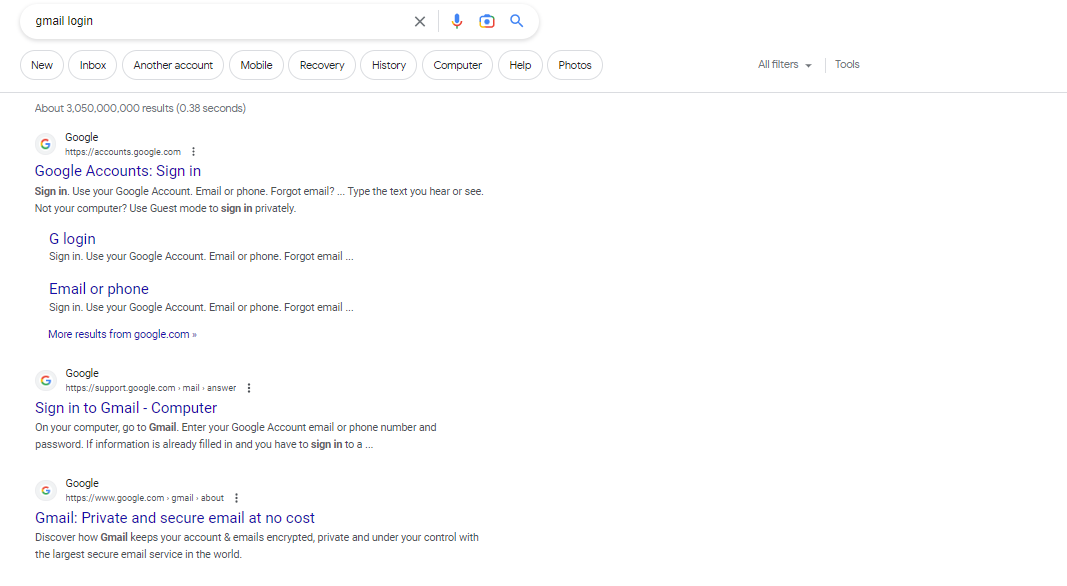
Task: Clear the search box with the X icon
Action: point(420,21)
